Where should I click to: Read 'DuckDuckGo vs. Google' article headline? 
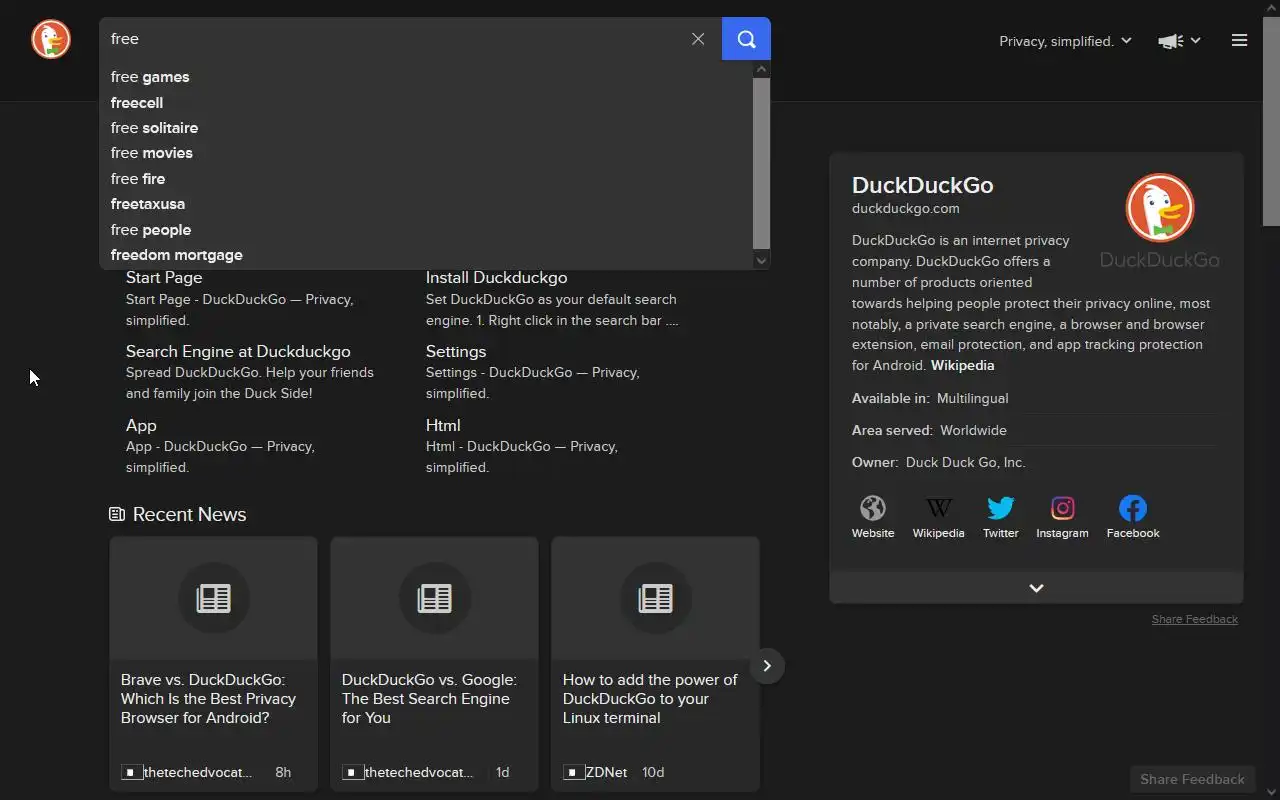click(x=429, y=699)
